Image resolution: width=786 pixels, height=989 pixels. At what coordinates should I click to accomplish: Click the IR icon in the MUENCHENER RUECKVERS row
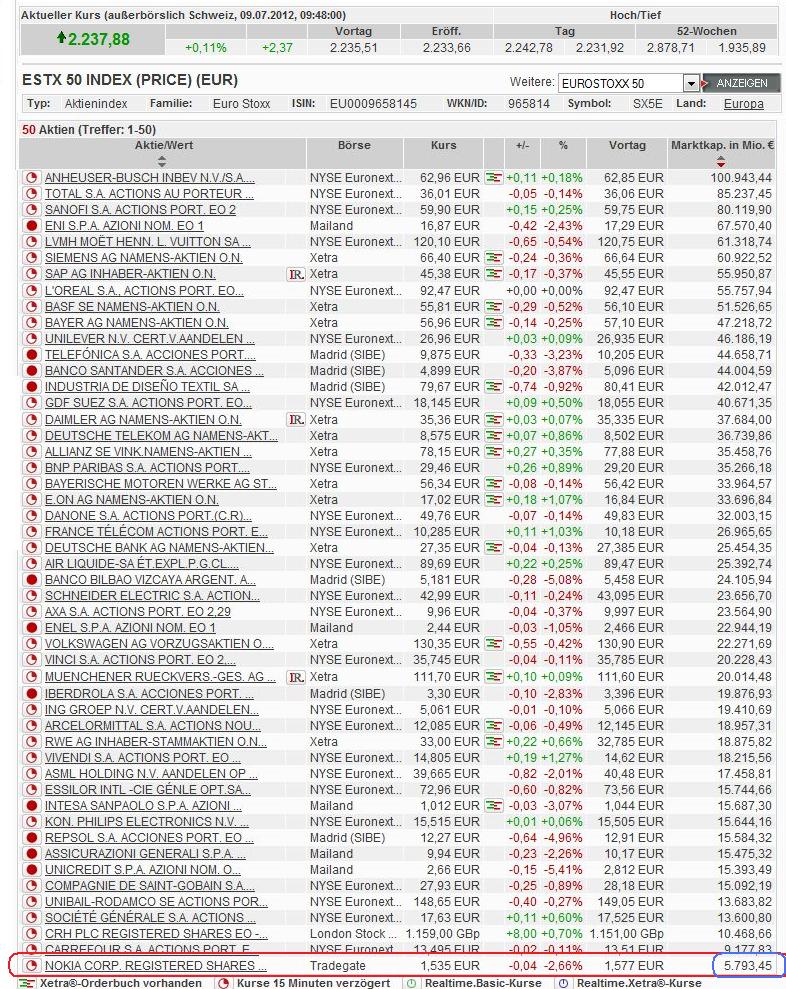click(296, 677)
